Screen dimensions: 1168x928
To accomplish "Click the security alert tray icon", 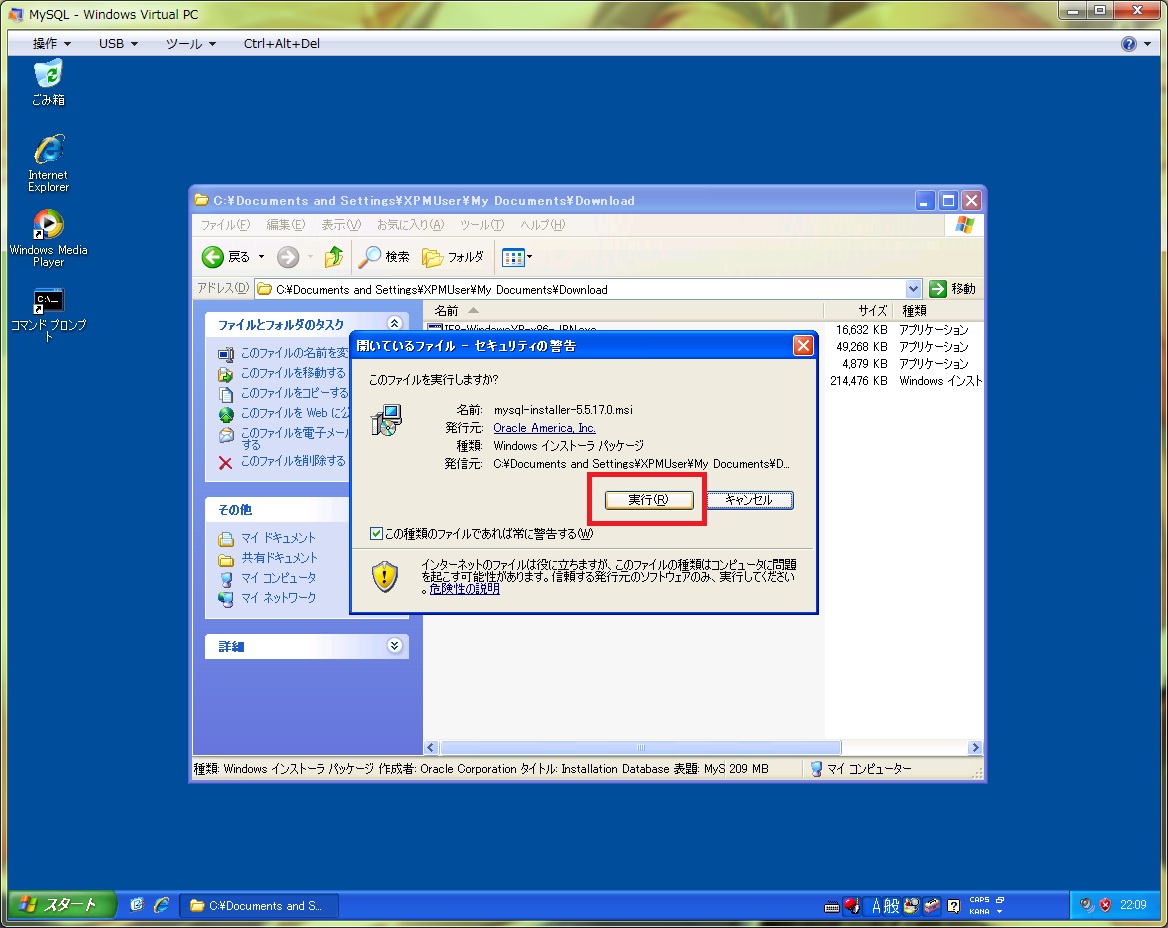I will coord(1105,905).
